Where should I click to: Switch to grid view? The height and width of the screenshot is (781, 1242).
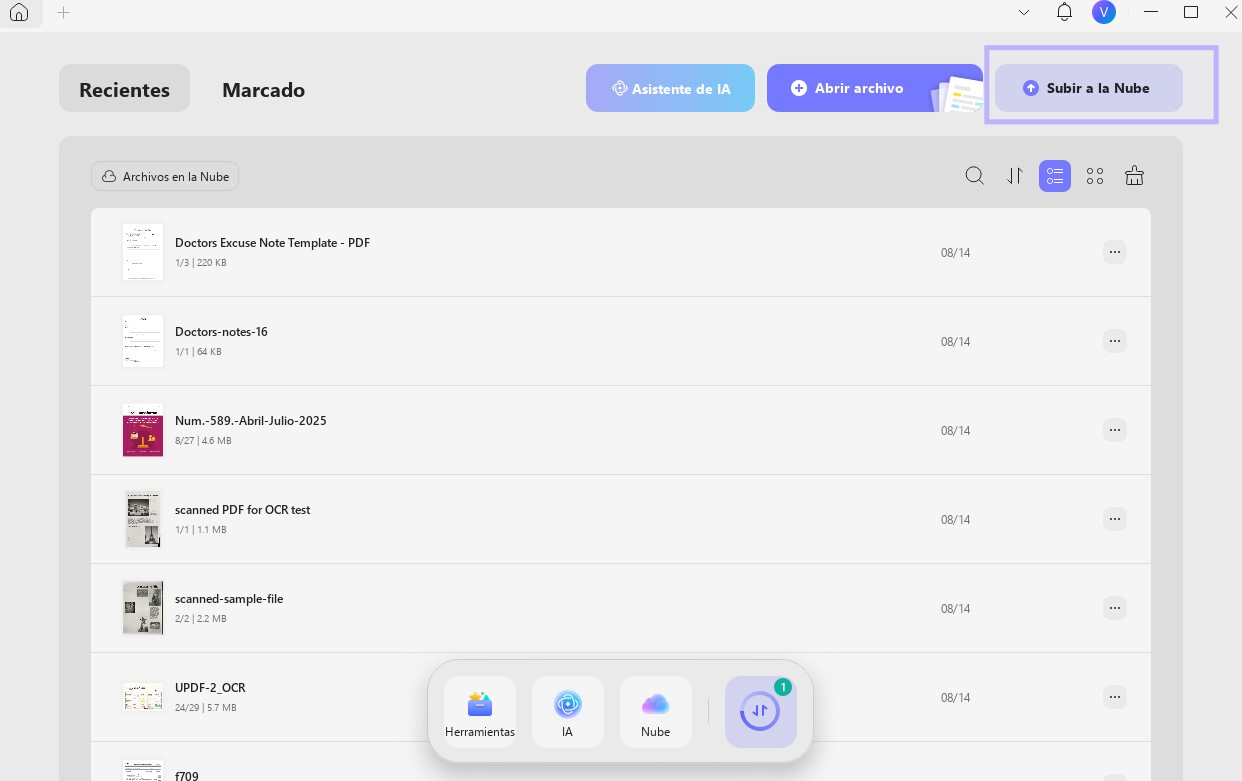[1095, 176]
